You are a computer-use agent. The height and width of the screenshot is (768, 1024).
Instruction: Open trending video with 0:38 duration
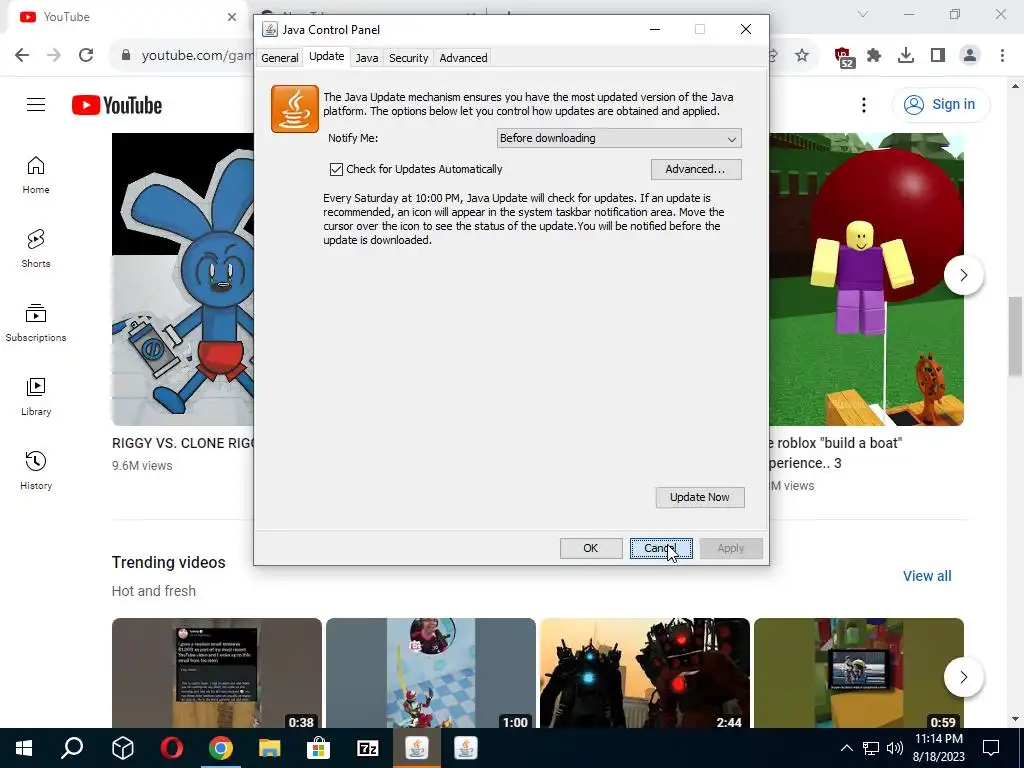pyautogui.click(x=217, y=673)
